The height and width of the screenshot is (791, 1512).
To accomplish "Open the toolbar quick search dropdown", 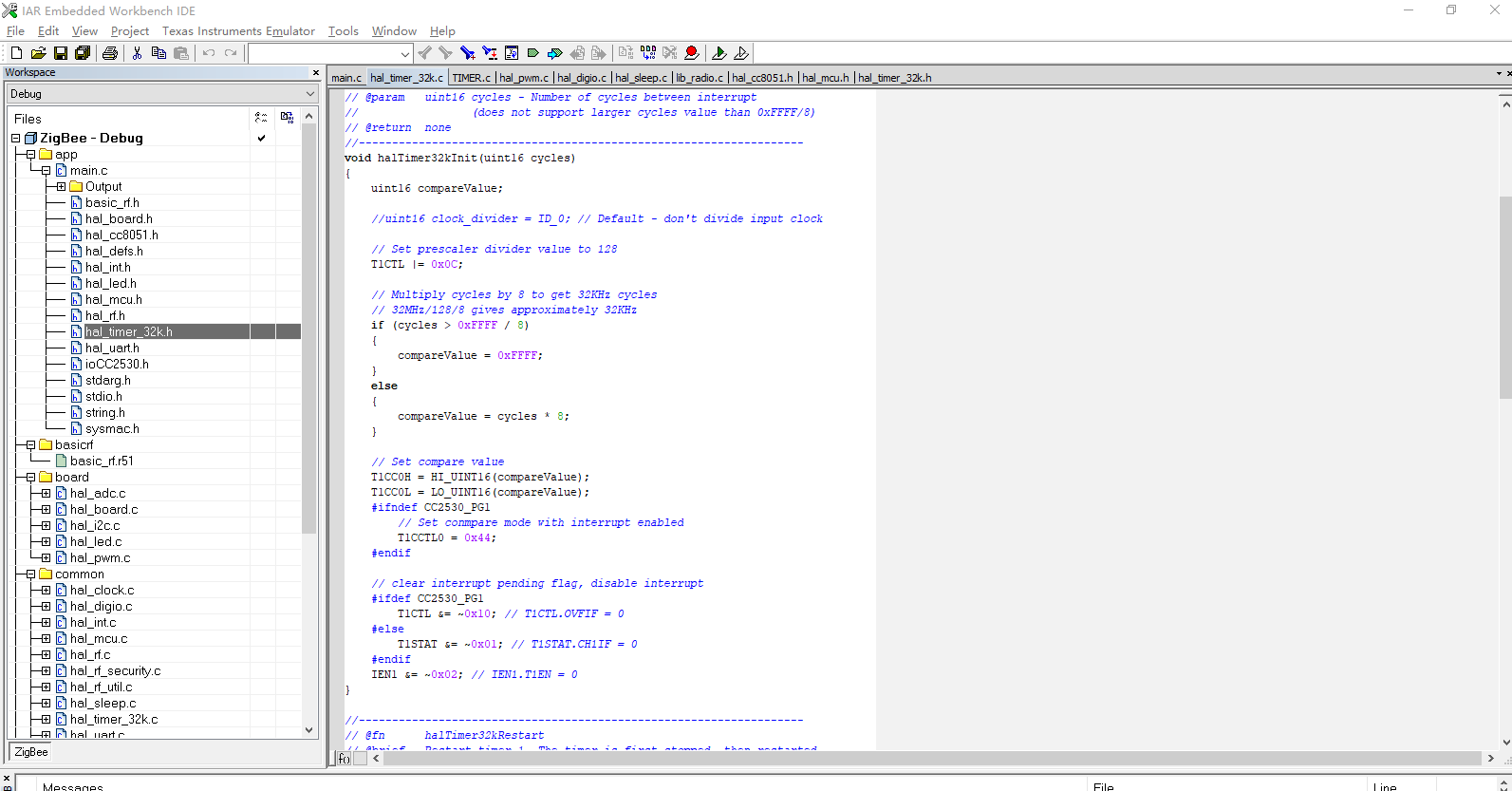I will pyautogui.click(x=405, y=54).
